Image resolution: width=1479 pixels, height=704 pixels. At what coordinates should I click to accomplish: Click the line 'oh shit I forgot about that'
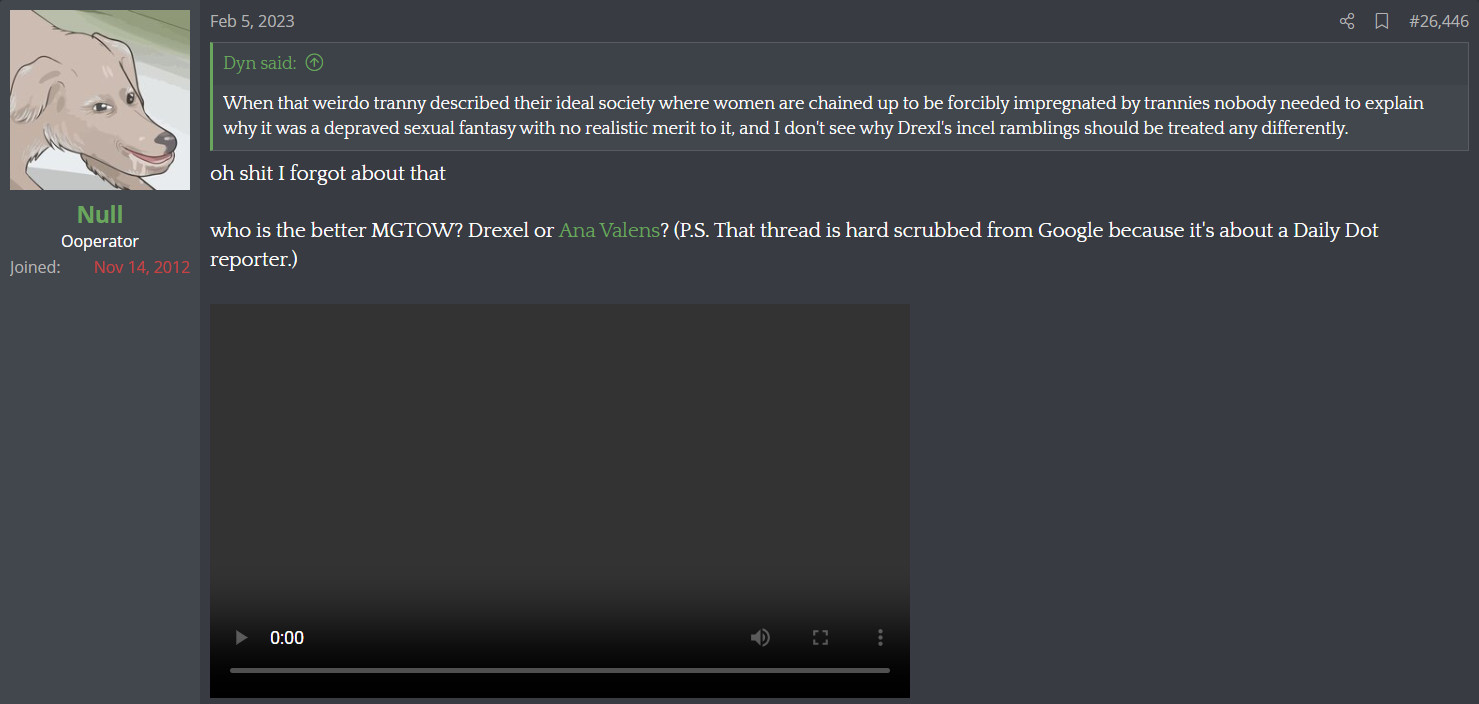328,174
